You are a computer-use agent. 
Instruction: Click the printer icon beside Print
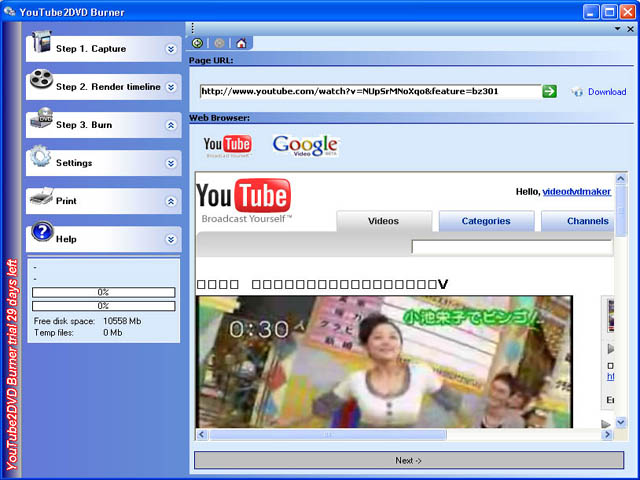(42, 196)
